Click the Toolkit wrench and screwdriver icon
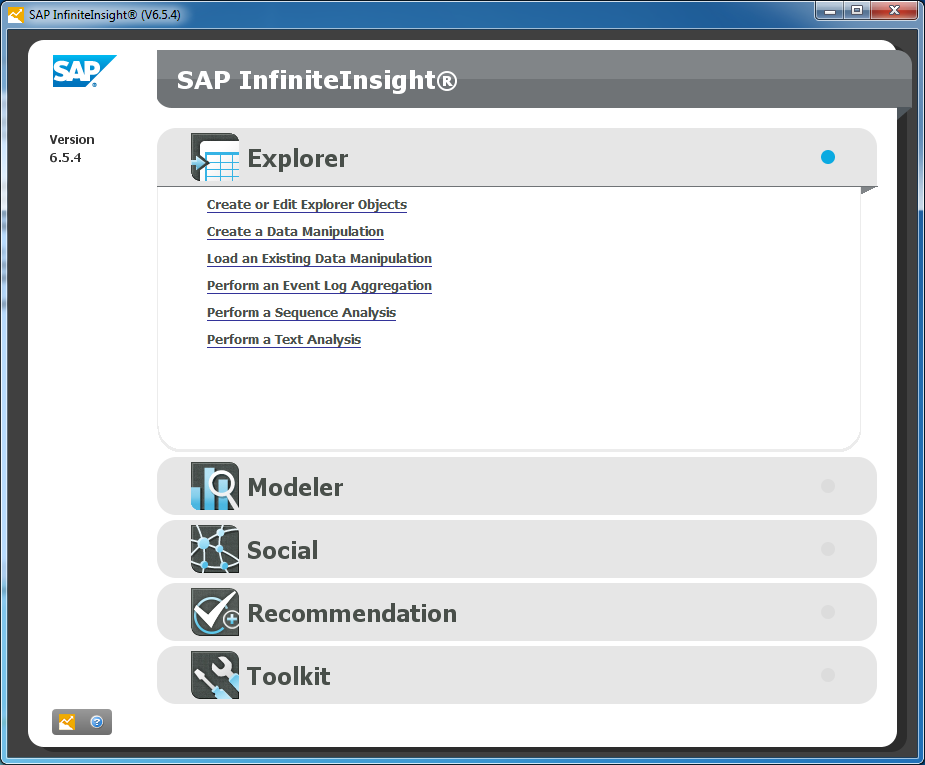This screenshot has height=765, width=925. pyautogui.click(x=215, y=675)
